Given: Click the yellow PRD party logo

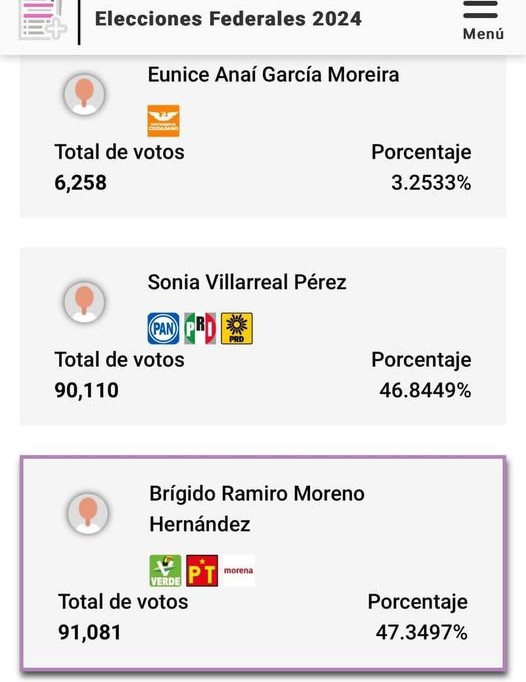Looking at the screenshot, I should pos(237,328).
